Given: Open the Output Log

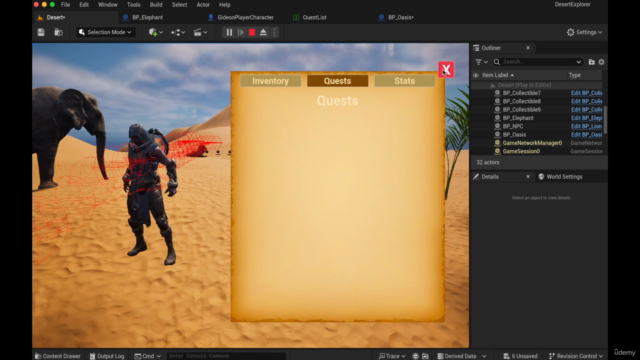Looking at the screenshot, I should (107, 356).
